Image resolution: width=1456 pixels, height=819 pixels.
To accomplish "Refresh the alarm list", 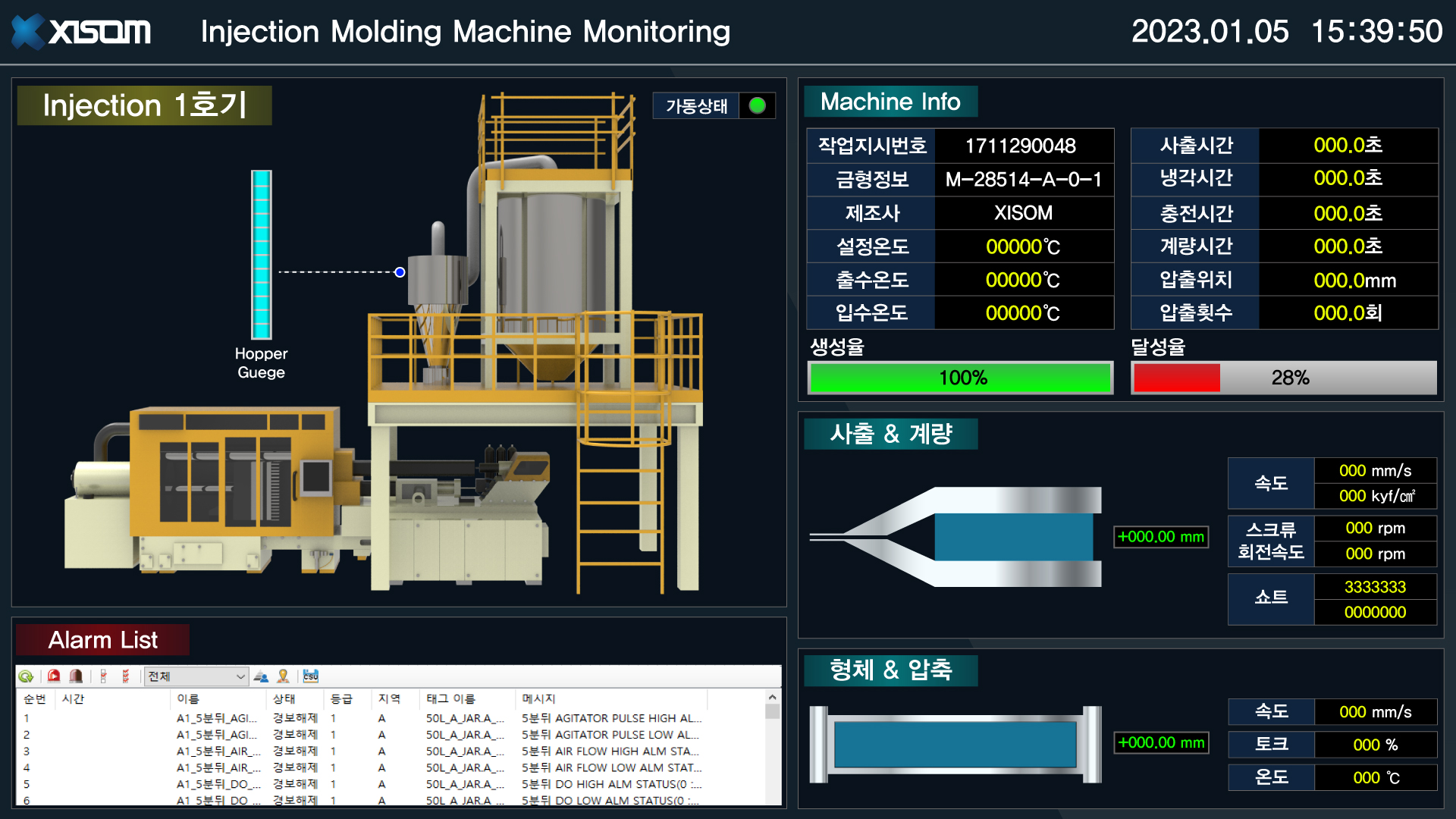I will pos(26,676).
